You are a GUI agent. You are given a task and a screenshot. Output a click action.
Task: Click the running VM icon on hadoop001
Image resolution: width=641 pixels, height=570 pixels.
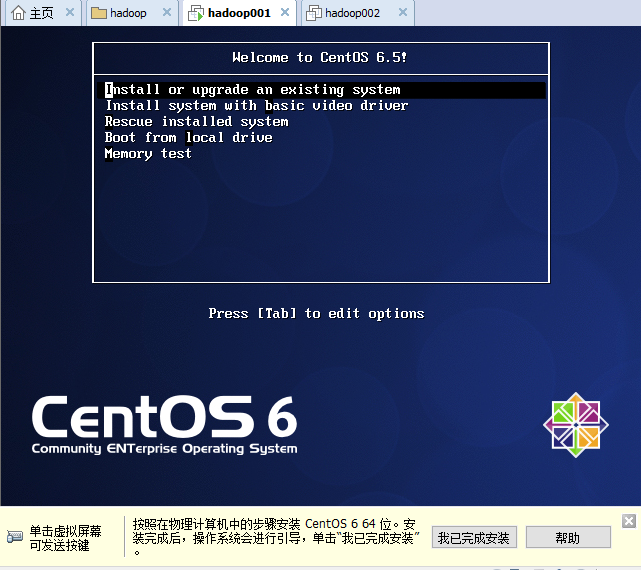[x=195, y=13]
